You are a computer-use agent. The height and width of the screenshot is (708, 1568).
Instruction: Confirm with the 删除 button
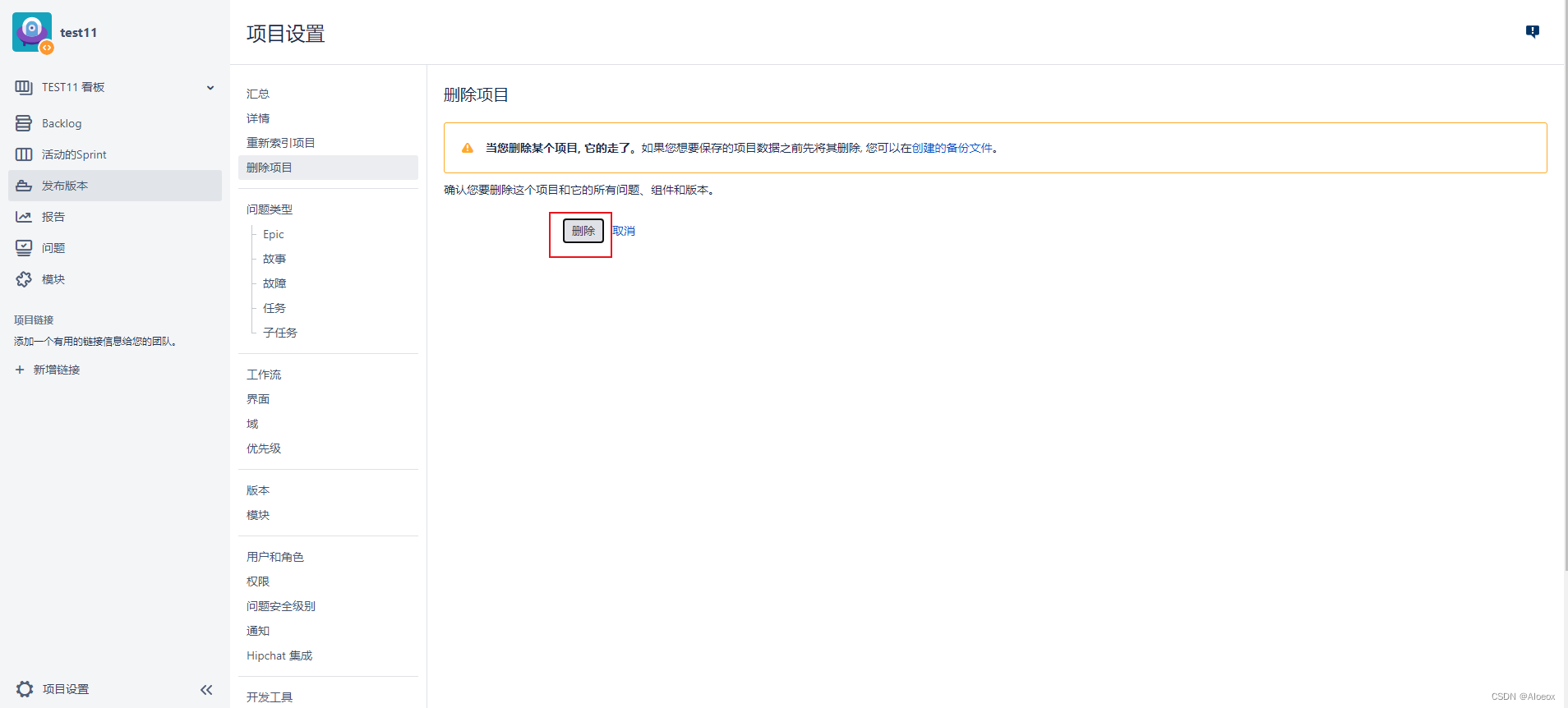(x=583, y=231)
